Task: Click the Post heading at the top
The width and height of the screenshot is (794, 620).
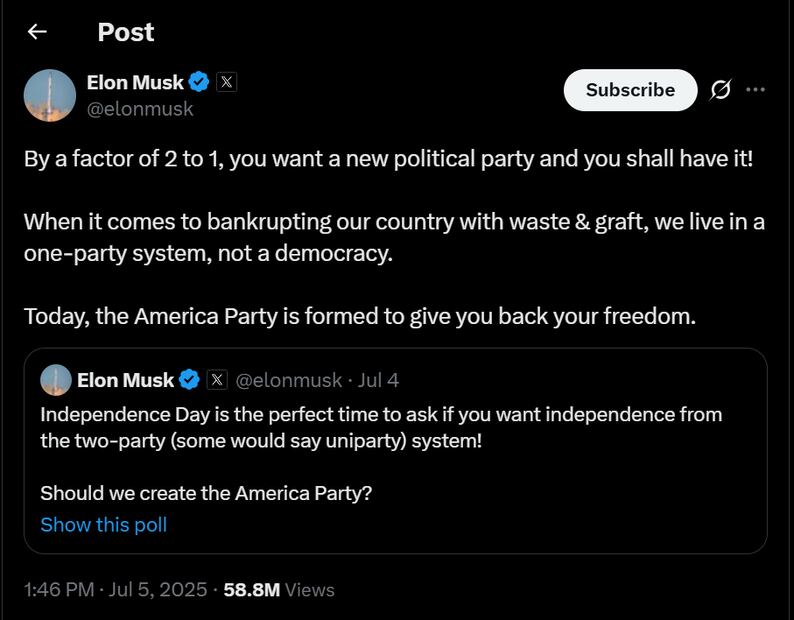Action: 126,32
